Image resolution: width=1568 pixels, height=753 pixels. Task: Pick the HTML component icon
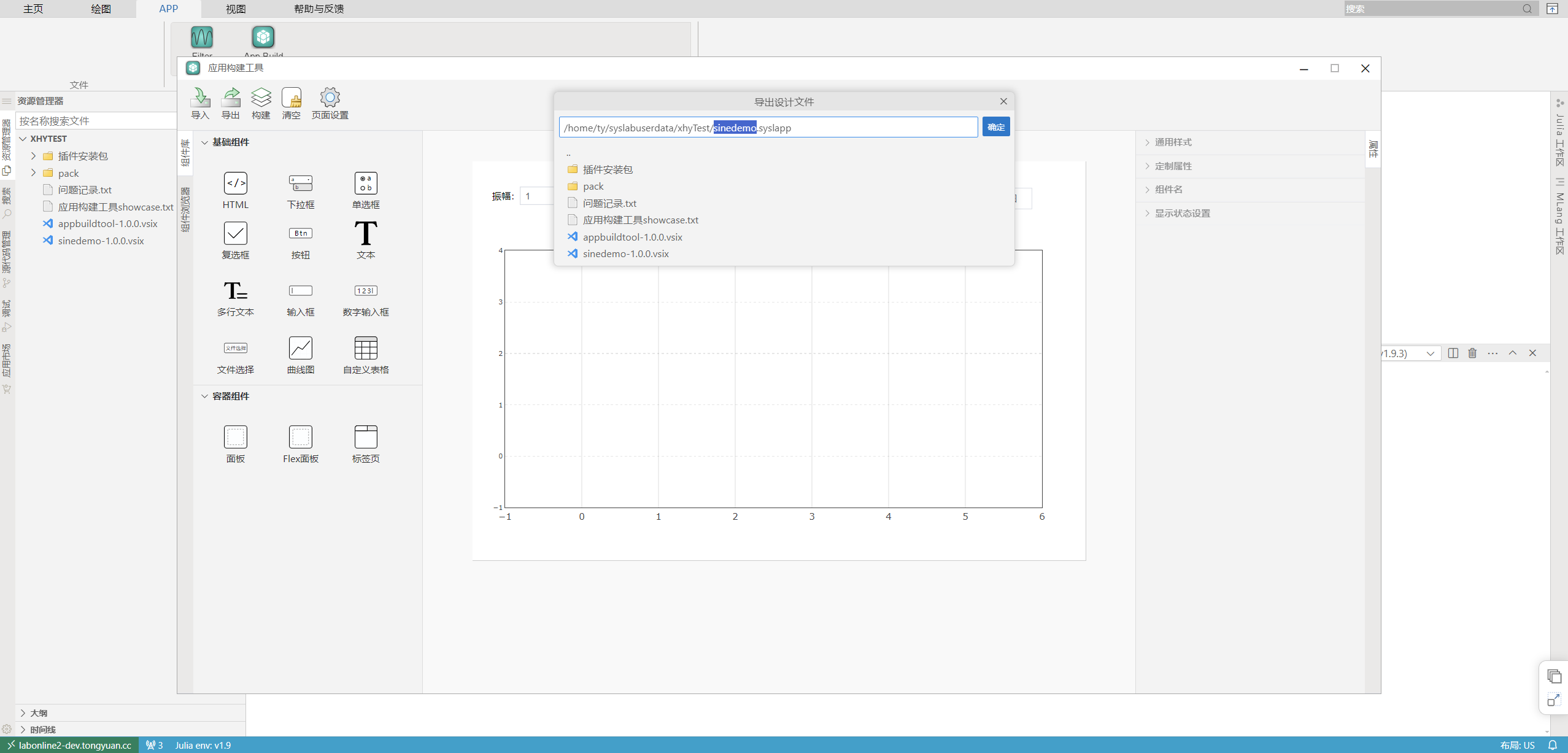click(x=235, y=183)
